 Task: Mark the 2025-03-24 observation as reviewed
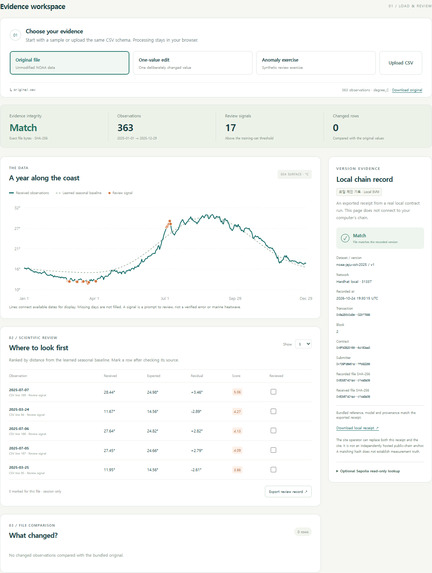273,411
